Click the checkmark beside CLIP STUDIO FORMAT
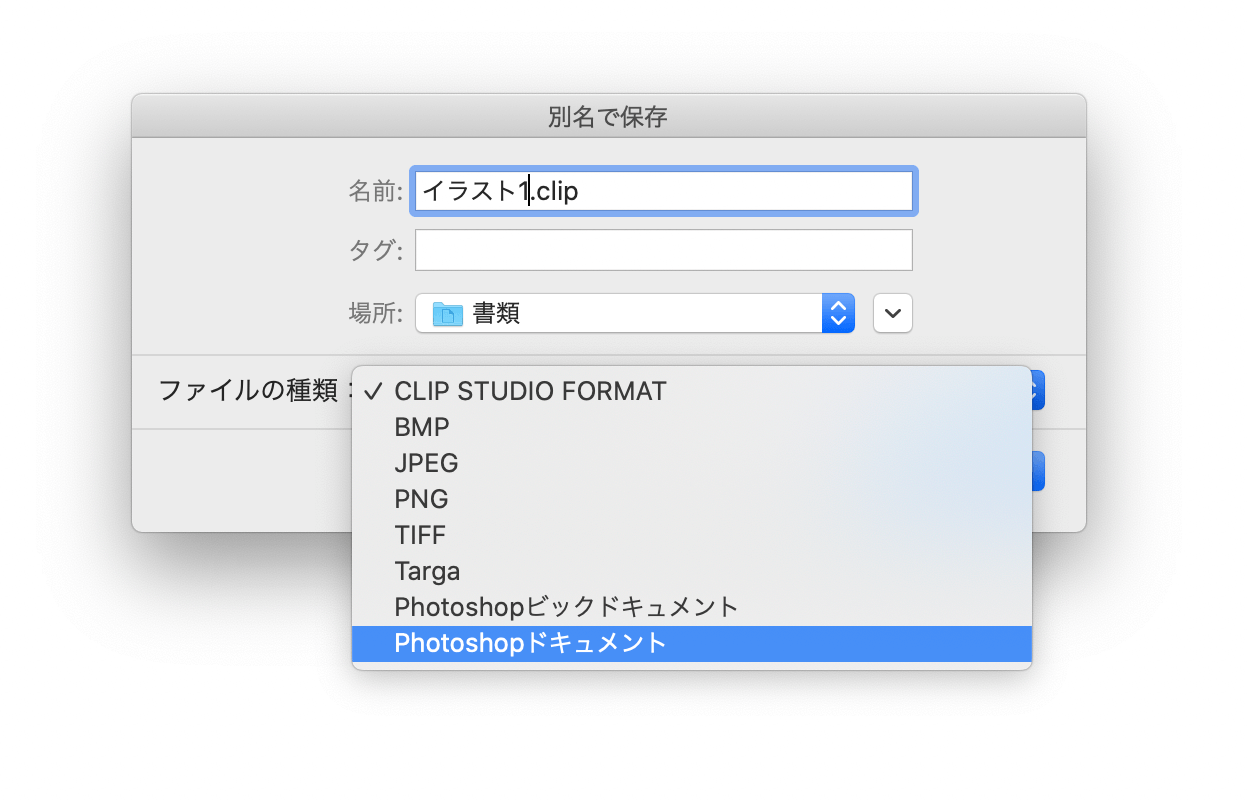 375,391
